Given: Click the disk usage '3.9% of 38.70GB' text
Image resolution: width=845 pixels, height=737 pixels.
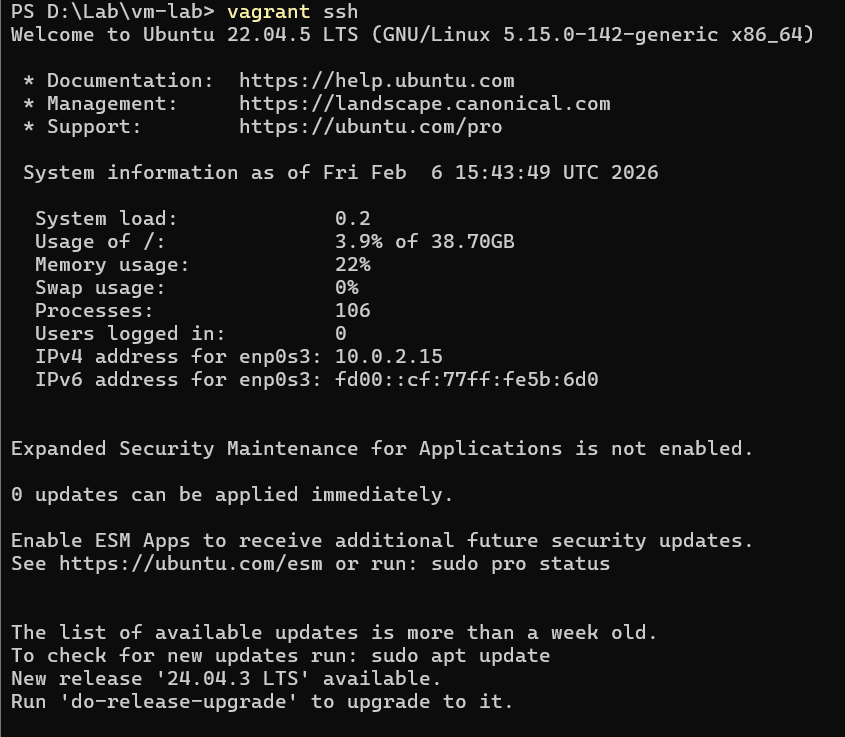Looking at the screenshot, I should tap(424, 242).
